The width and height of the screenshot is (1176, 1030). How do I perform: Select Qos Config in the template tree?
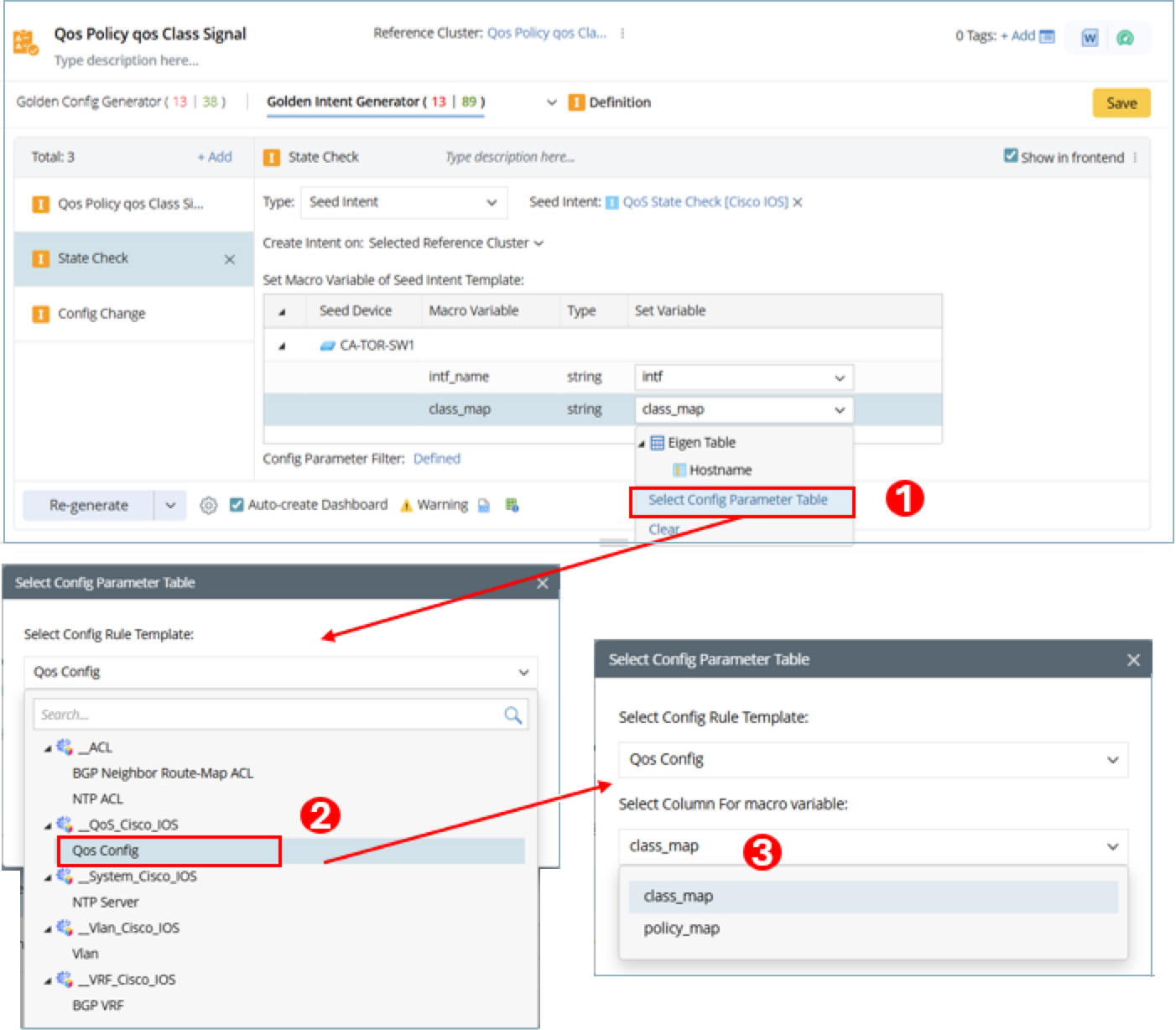[106, 851]
